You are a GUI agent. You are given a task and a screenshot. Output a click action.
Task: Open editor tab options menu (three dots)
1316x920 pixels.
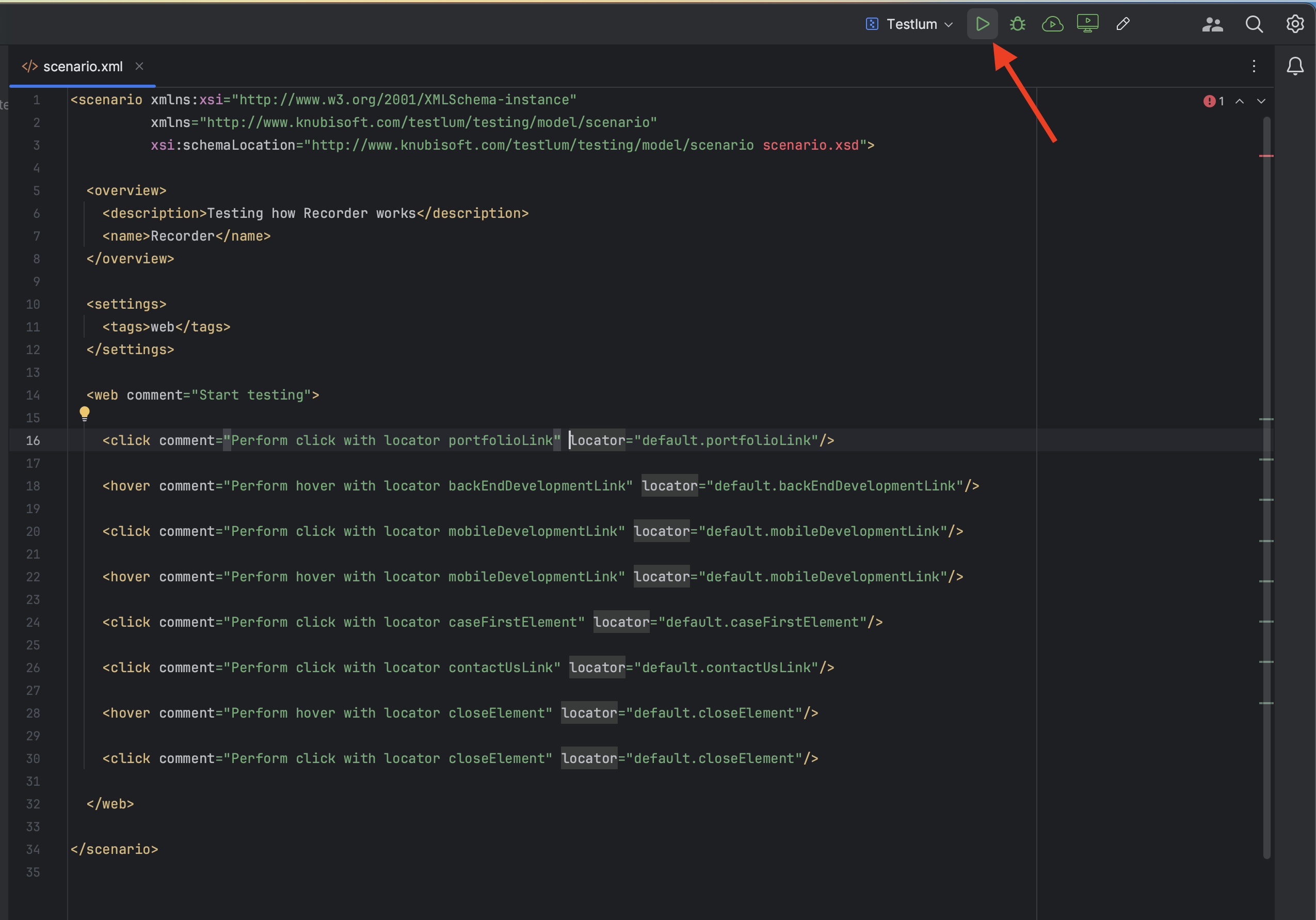[x=1254, y=66]
